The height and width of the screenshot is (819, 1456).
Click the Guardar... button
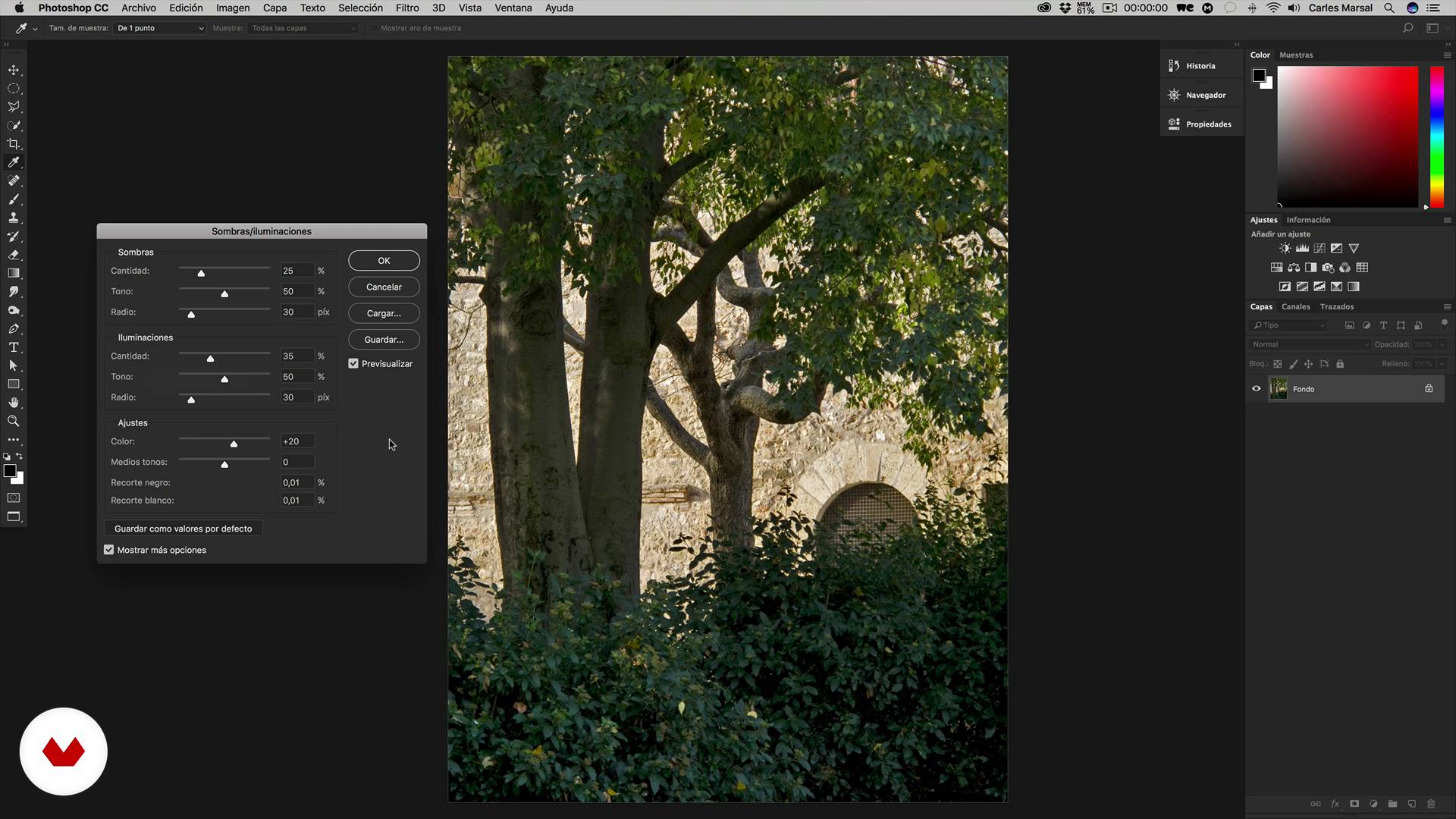[x=384, y=340]
